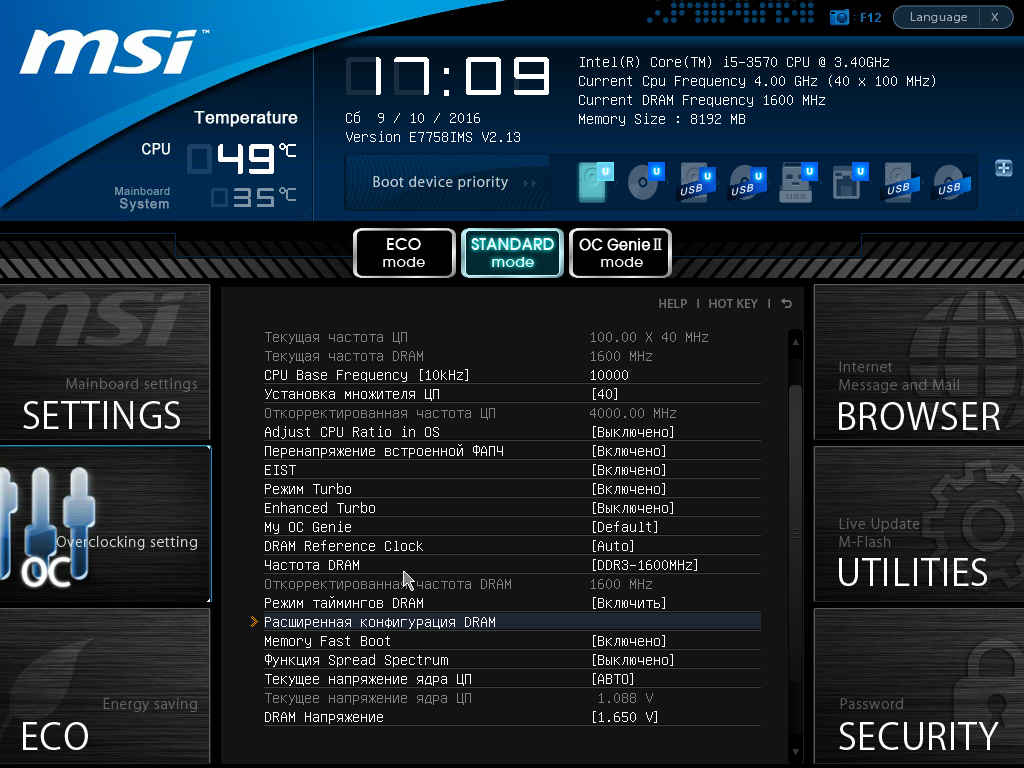Screen dimensions: 1024x768
Task: Click System temperature reading 35°C
Action: (x=253, y=197)
